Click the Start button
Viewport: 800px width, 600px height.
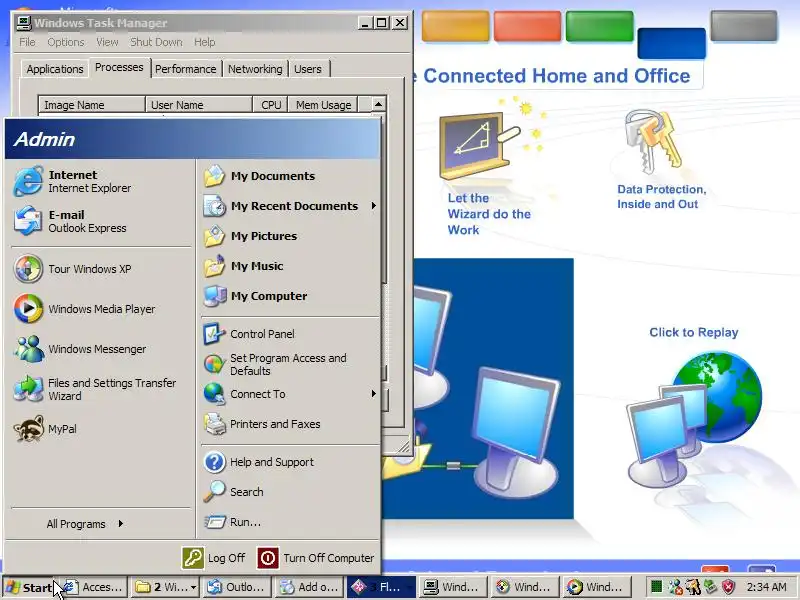point(30,587)
